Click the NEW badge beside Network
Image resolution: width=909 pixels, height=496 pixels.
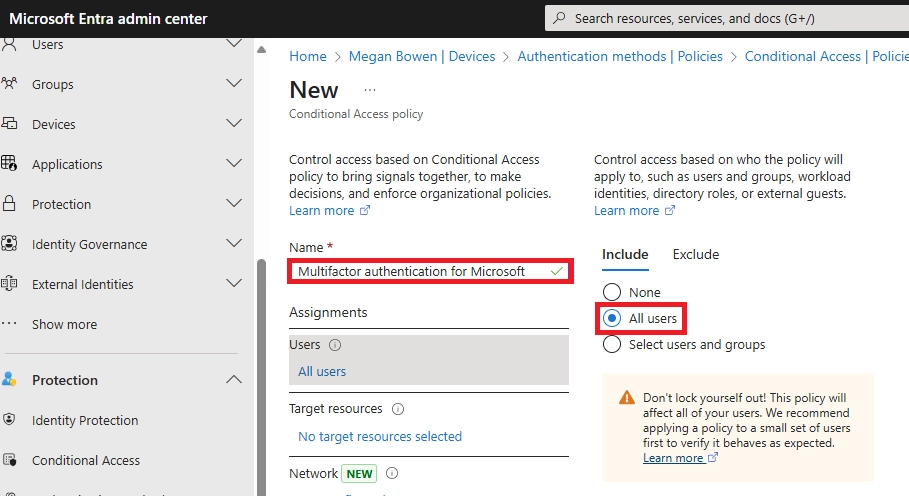coord(359,474)
